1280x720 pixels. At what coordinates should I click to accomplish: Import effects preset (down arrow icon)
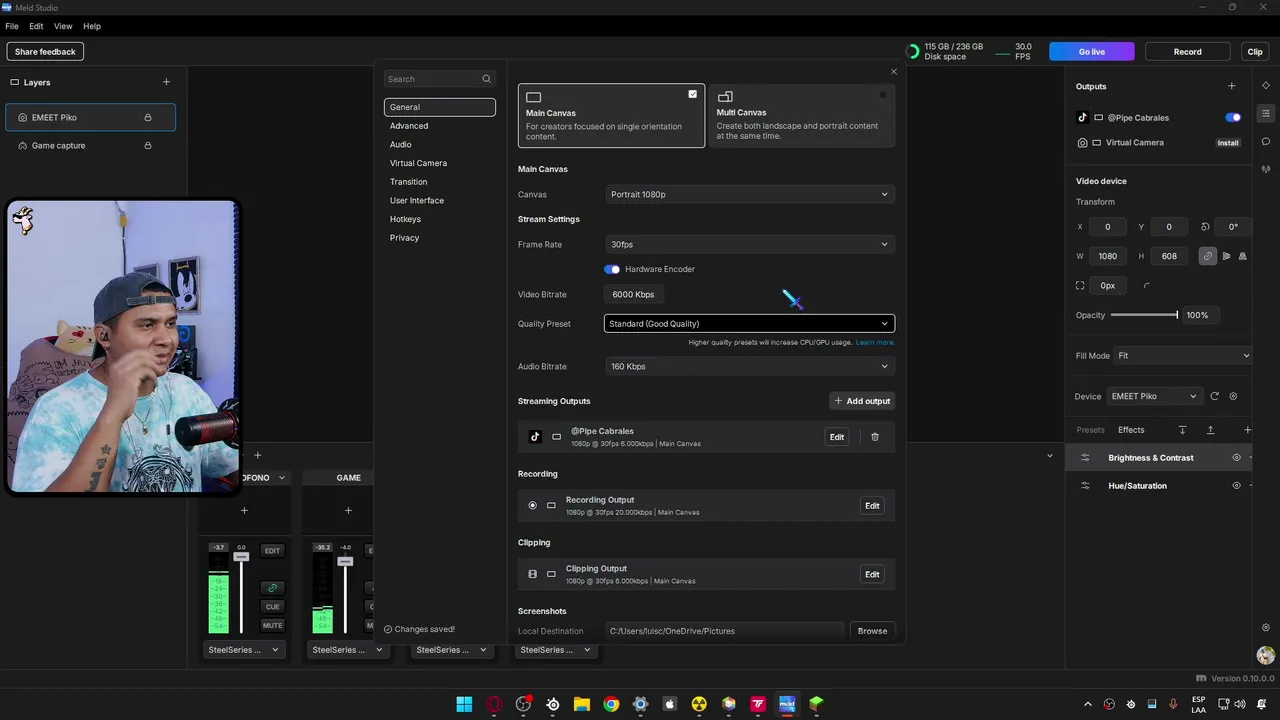coord(1182,430)
